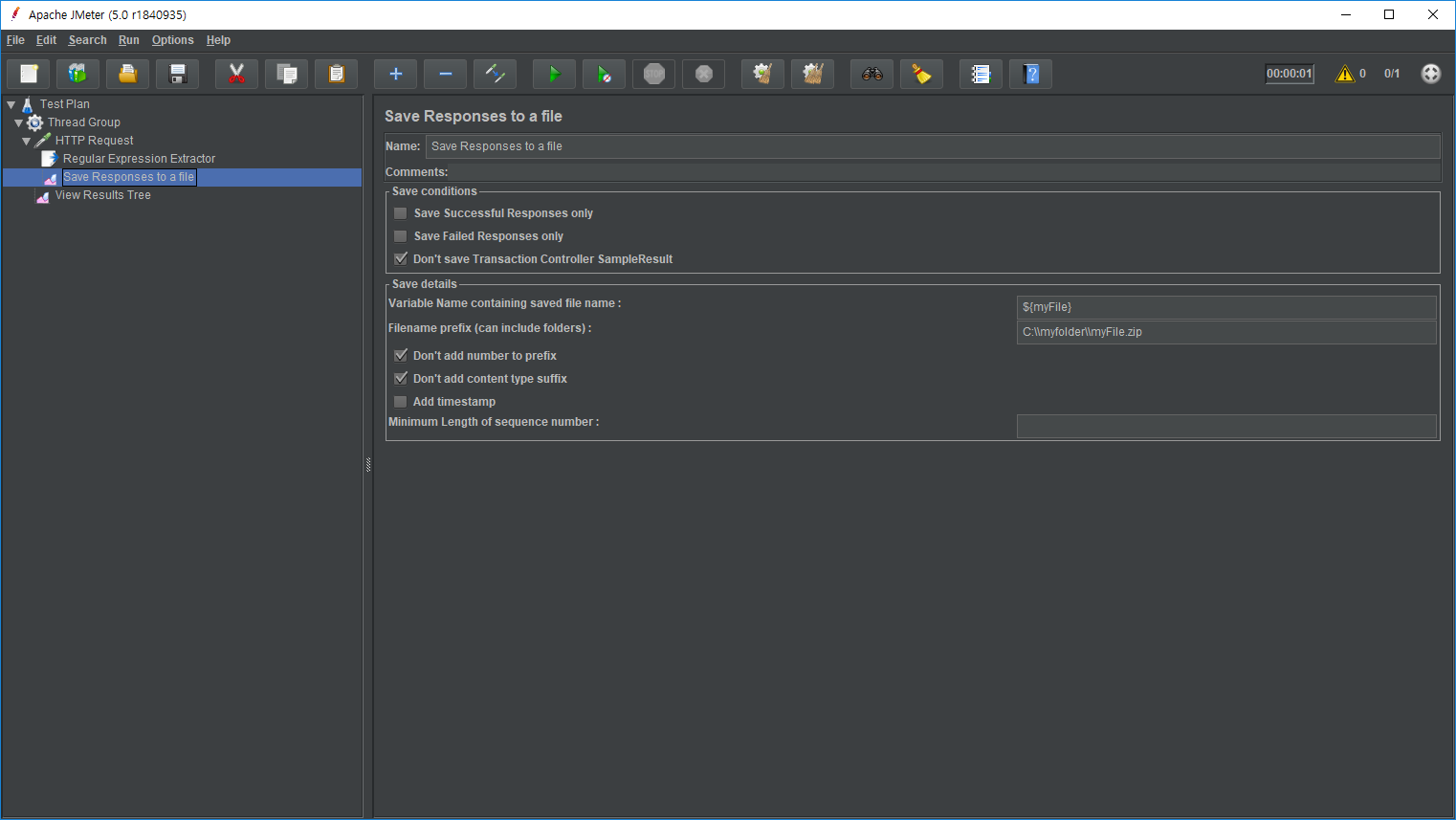The height and width of the screenshot is (820, 1456).
Task: Open the Help menu
Action: [218, 40]
